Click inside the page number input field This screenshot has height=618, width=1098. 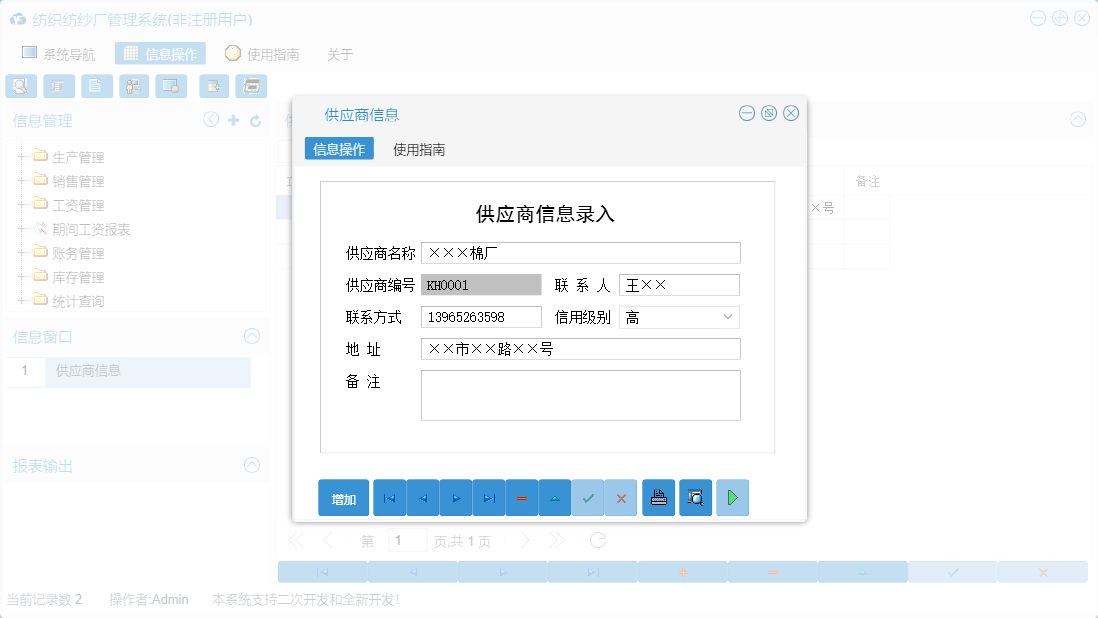click(408, 539)
